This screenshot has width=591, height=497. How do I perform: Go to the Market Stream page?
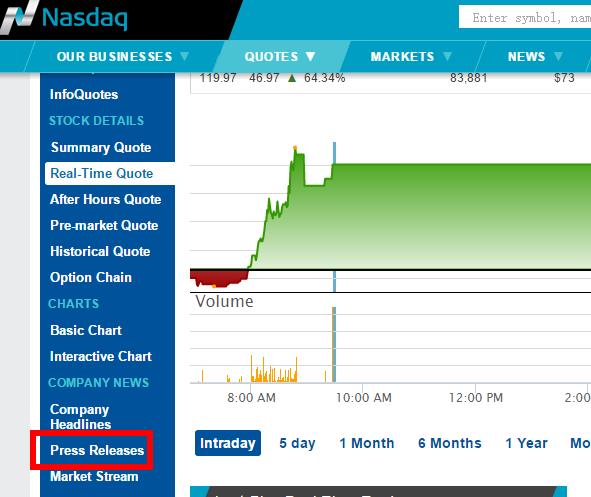point(94,476)
